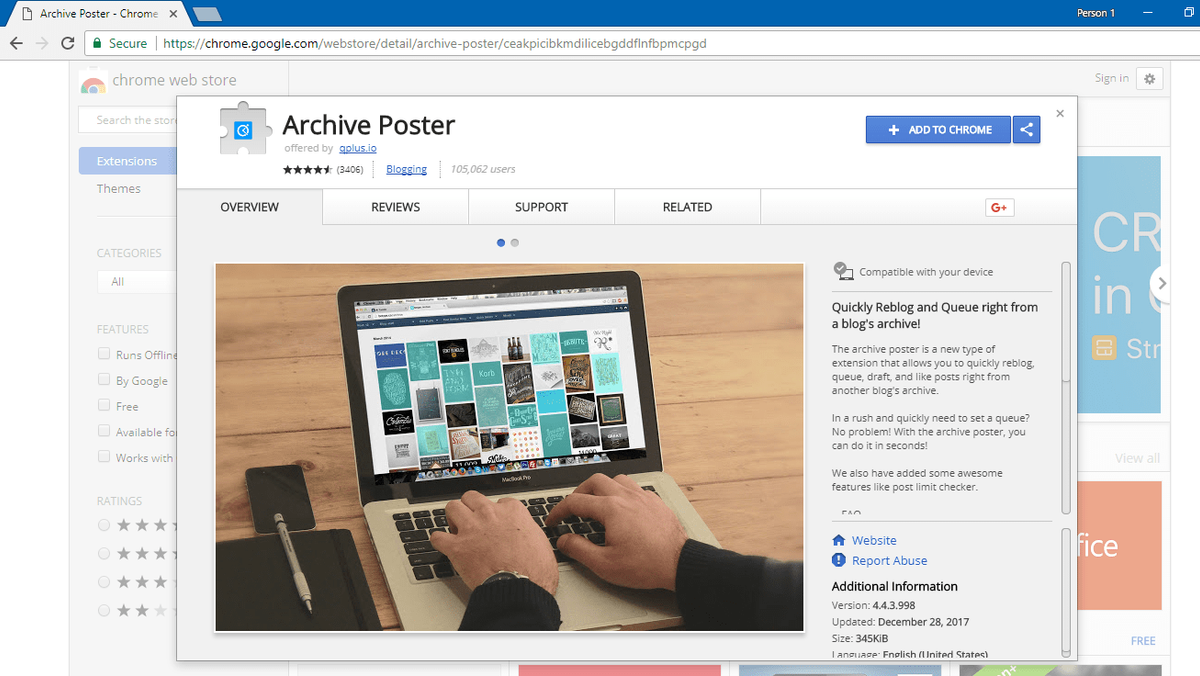Click the browser forward arrow
The width and height of the screenshot is (1200, 676).
coord(42,44)
